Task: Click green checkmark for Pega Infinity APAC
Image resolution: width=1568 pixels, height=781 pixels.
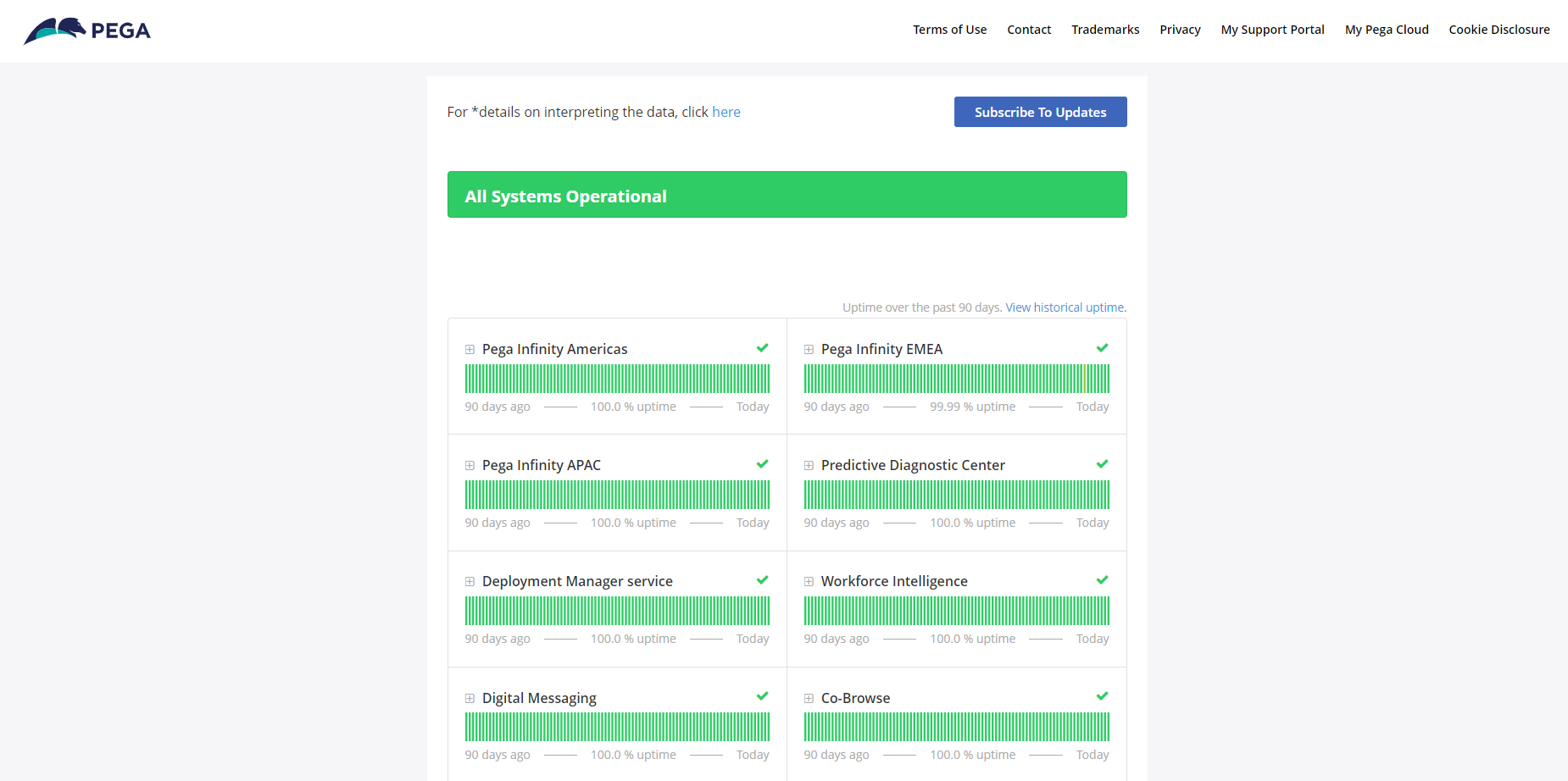Action: (x=763, y=464)
